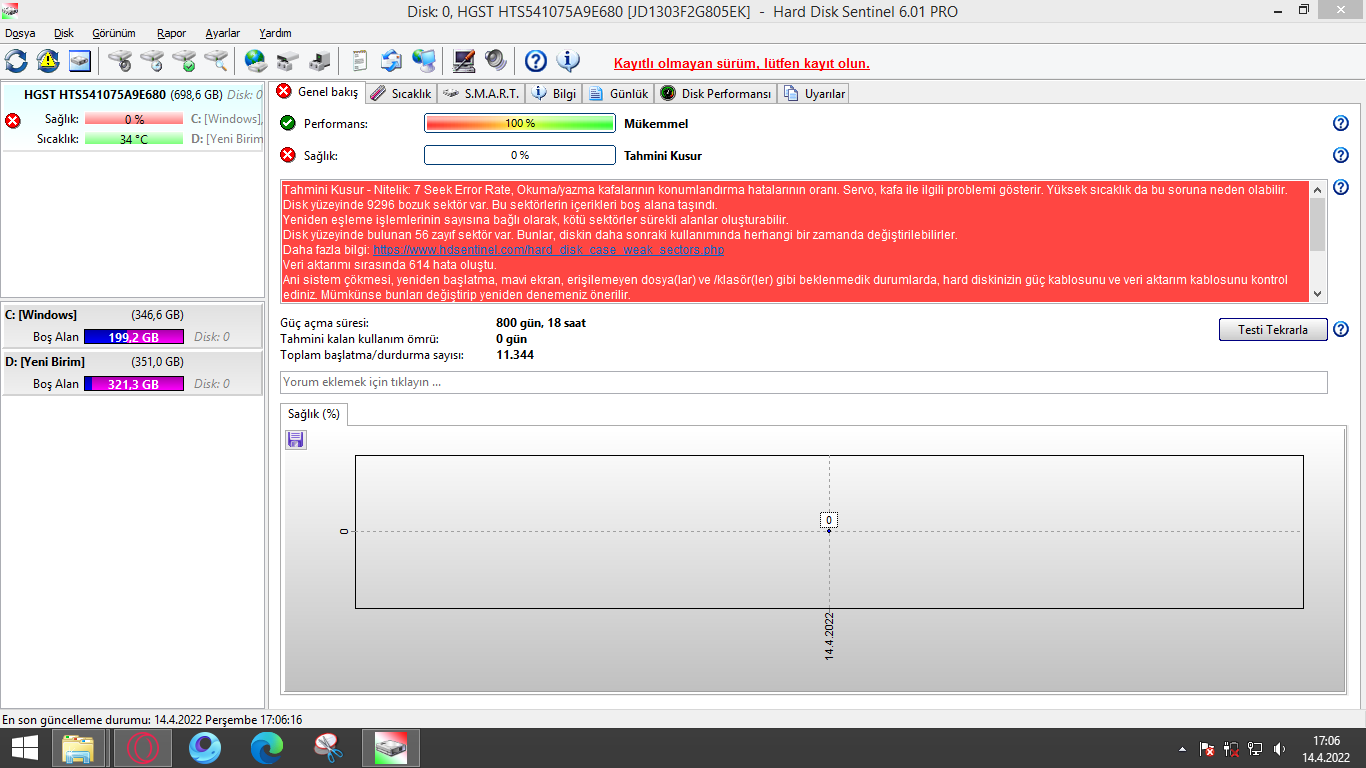Click the toolbar disk icon with magnifying glass
1366x768 pixels.
pos(216,61)
